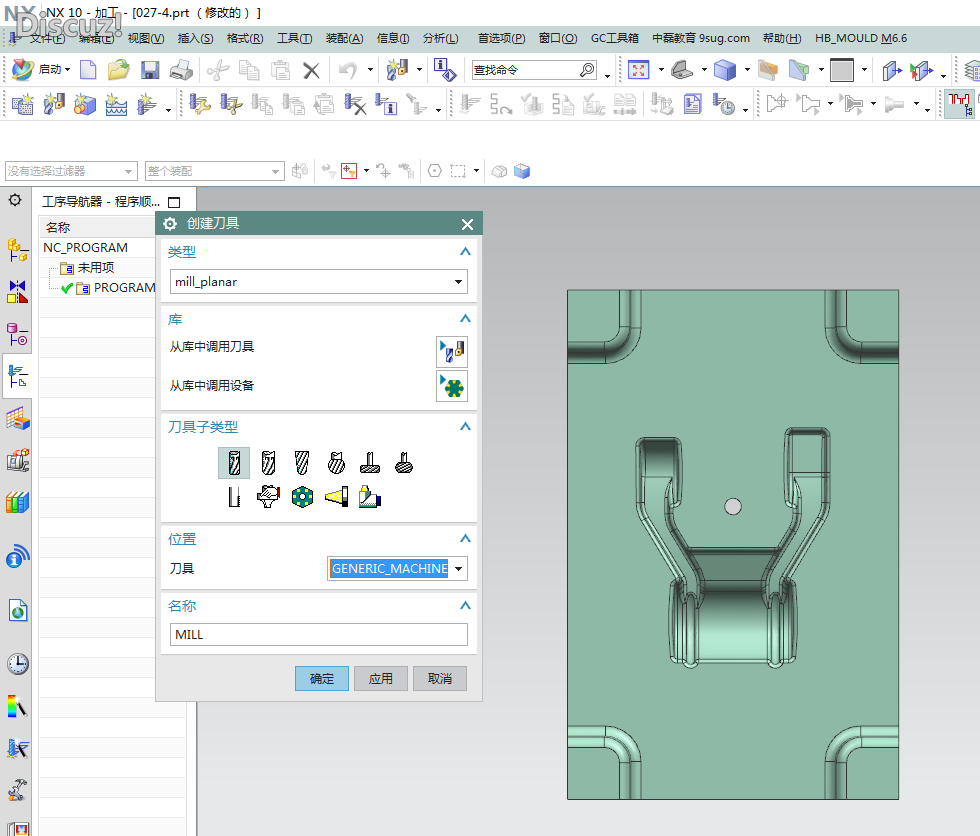Collapse the 名称 section
Screen dimensions: 980x836
point(465,605)
